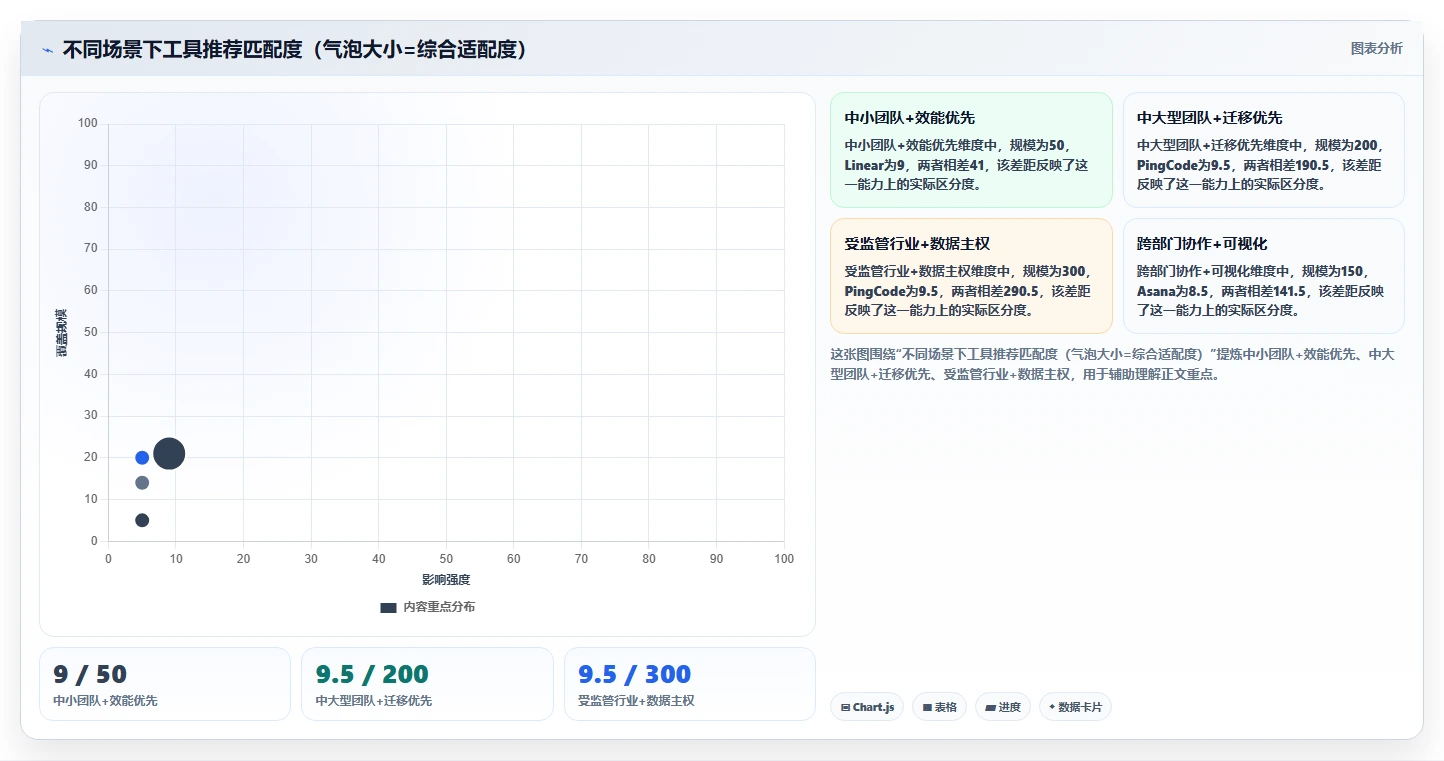1444x761 pixels.
Task: Click the 9.5 / 300 stat card
Action: pyautogui.click(x=690, y=684)
